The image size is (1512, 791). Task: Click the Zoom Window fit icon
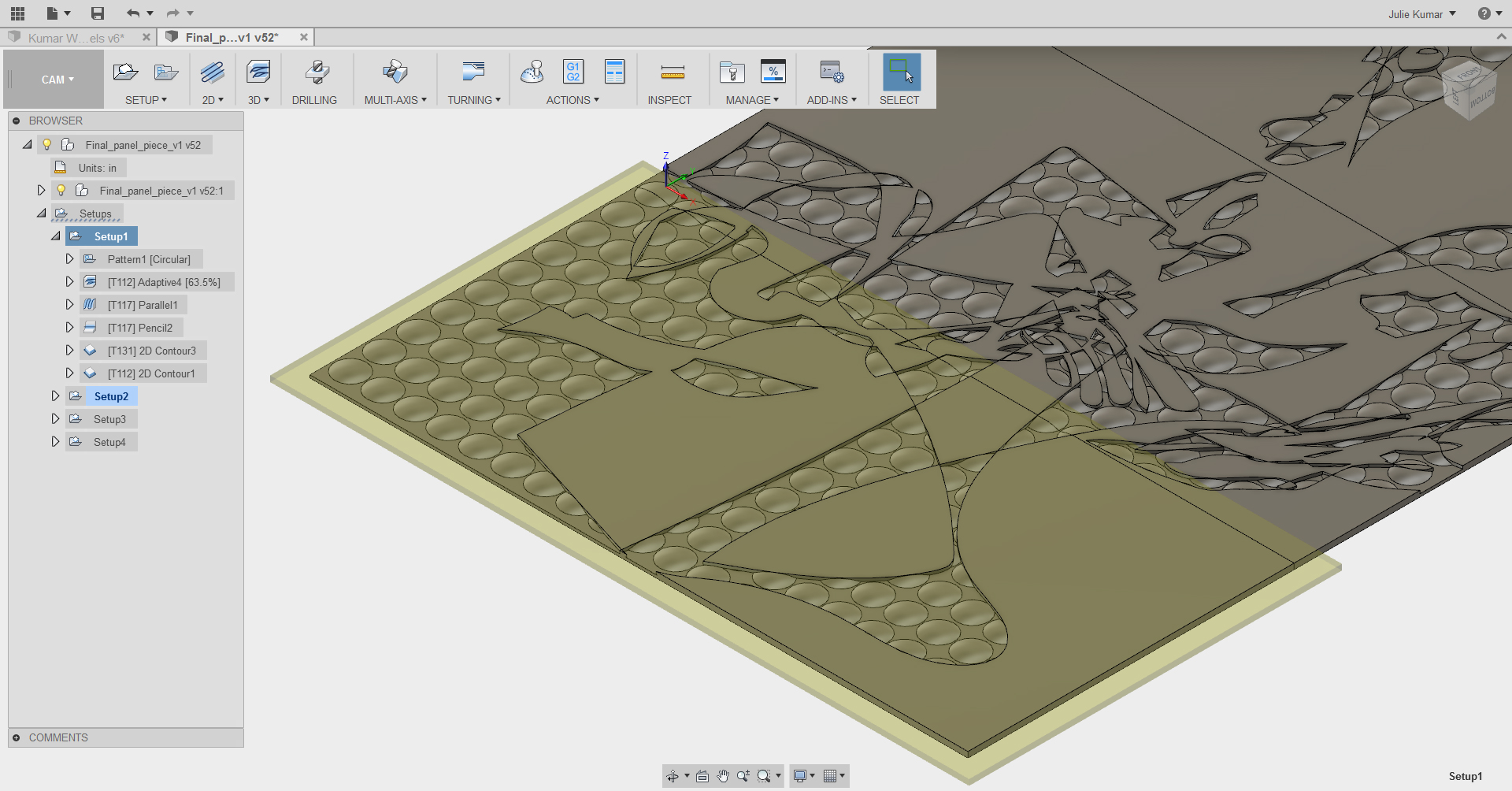tap(764, 776)
